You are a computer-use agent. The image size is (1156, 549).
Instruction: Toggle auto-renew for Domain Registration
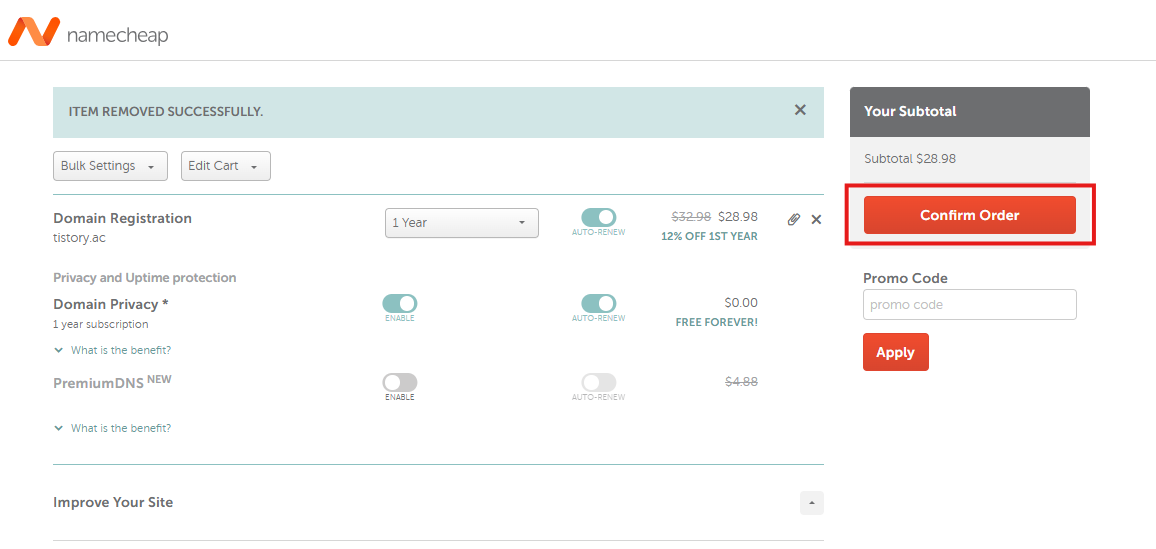pos(599,217)
